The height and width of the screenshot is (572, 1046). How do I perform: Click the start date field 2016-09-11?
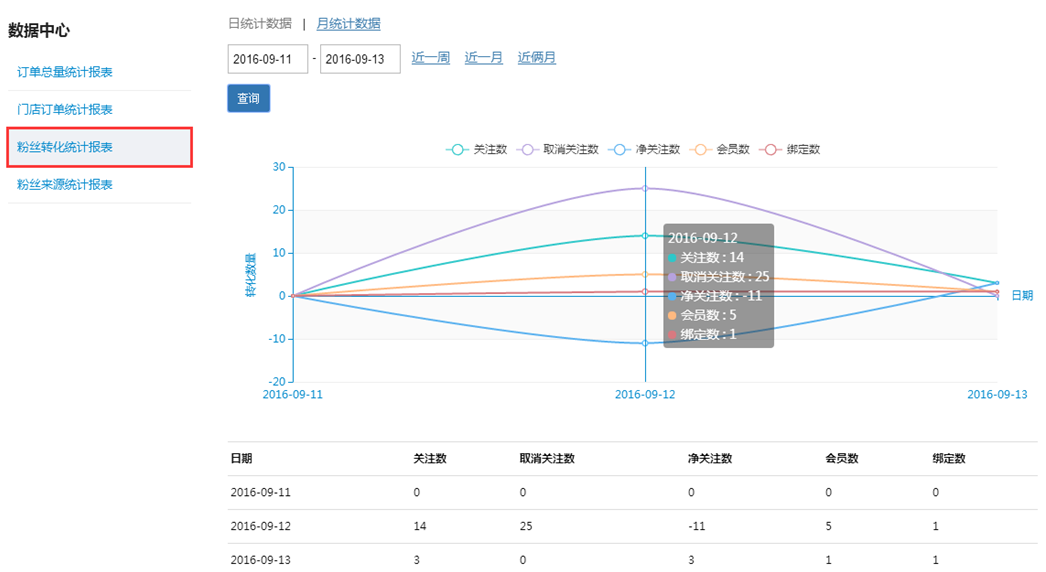[x=267, y=59]
